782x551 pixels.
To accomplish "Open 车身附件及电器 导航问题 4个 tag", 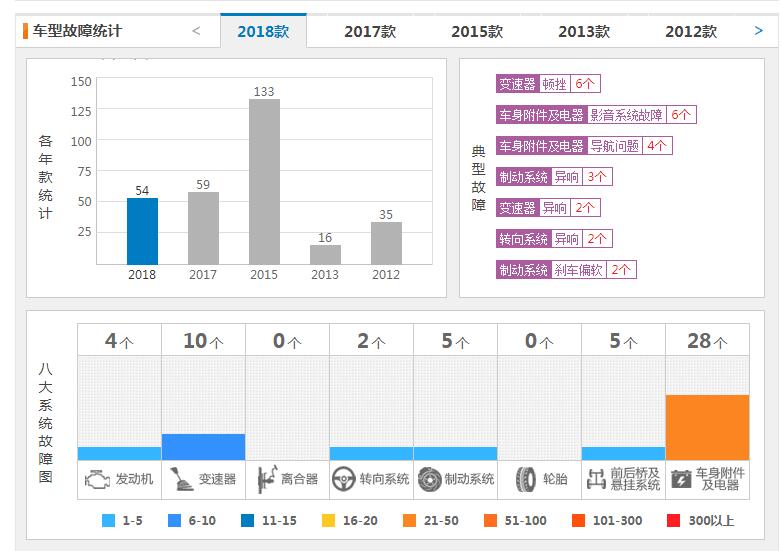I will 584,146.
